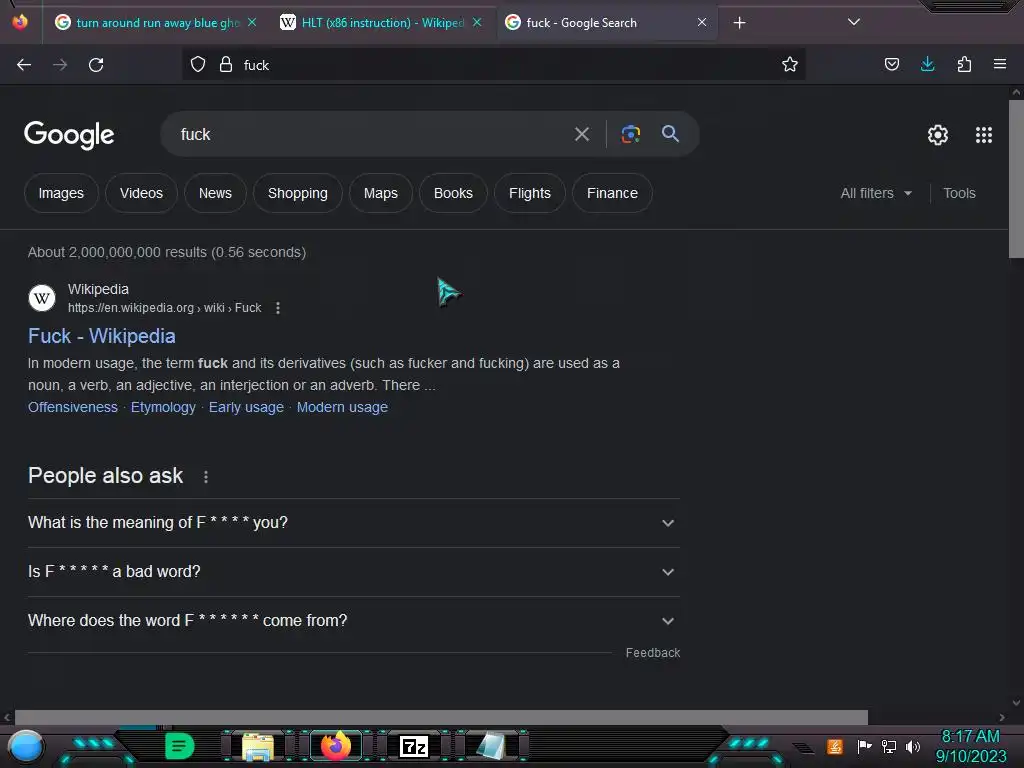Open the taskbar clock showing 8:17 AM

tap(970, 746)
